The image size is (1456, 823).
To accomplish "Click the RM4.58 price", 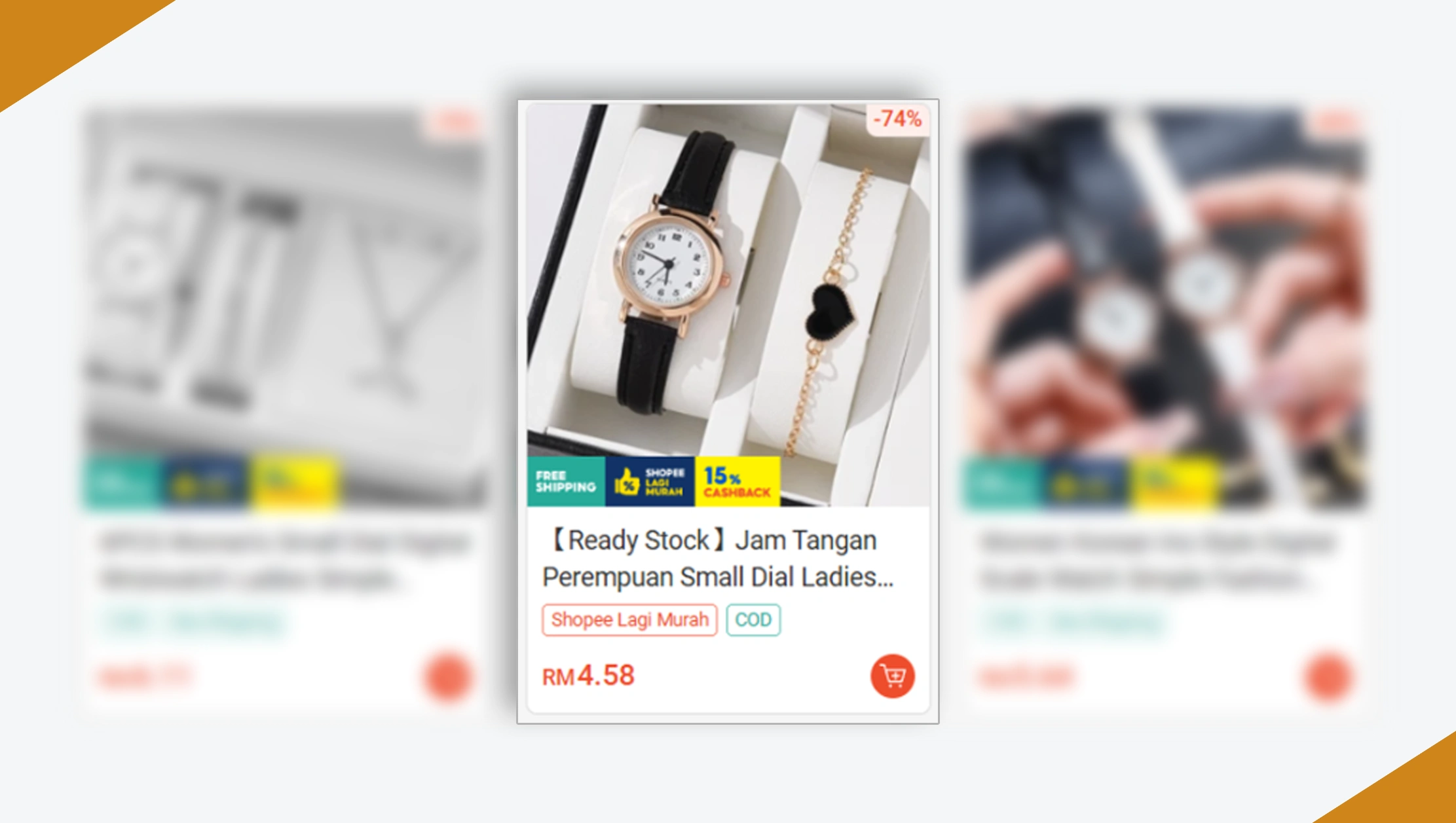I will click(588, 676).
